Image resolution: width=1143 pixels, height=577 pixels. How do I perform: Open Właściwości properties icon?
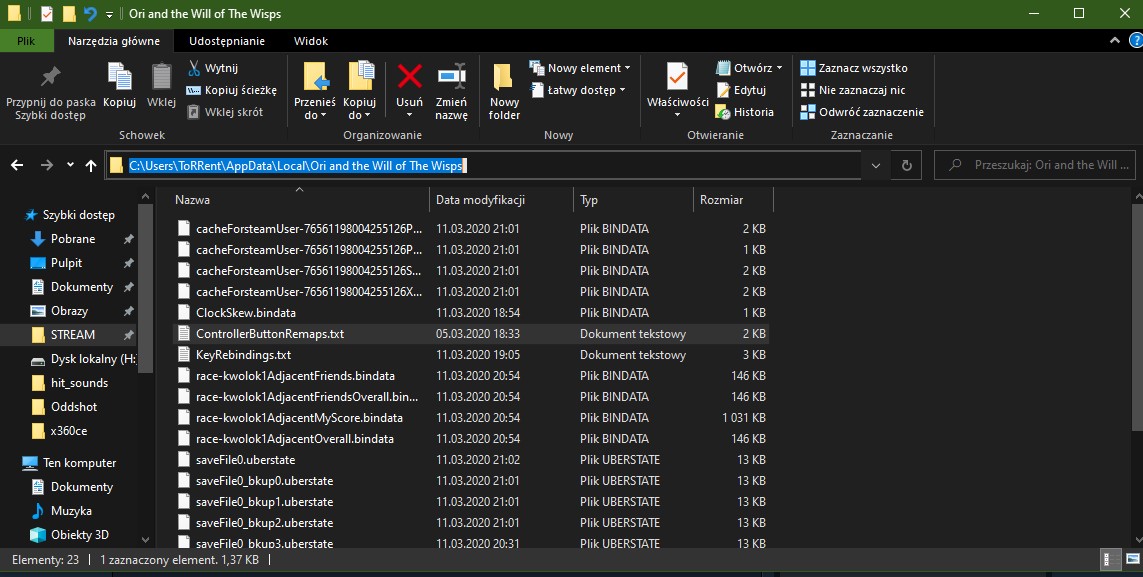pyautogui.click(x=677, y=84)
